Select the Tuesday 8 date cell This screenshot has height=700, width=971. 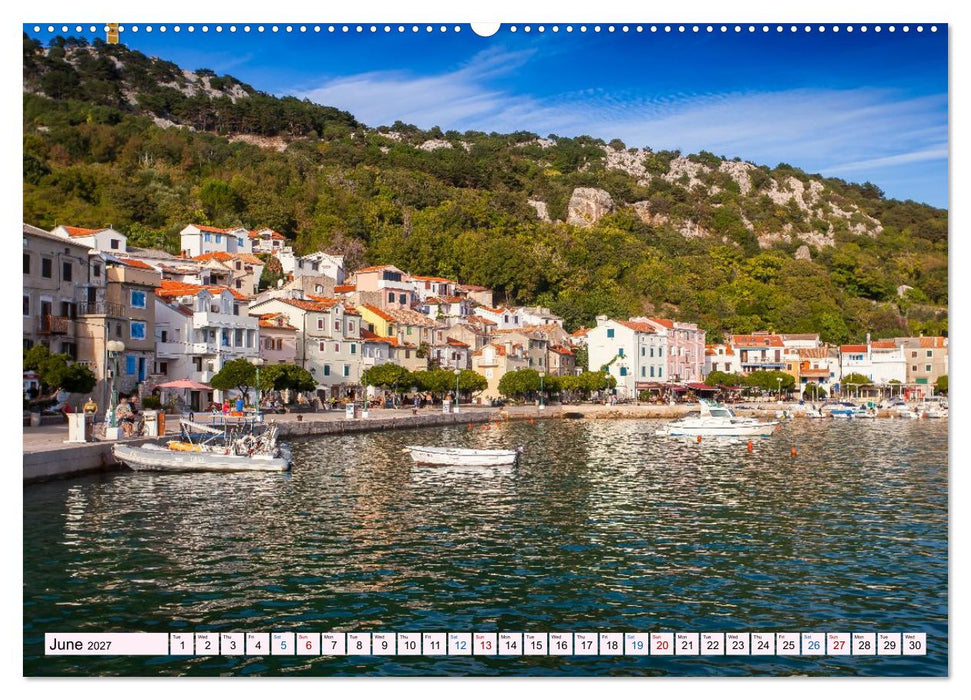click(359, 644)
